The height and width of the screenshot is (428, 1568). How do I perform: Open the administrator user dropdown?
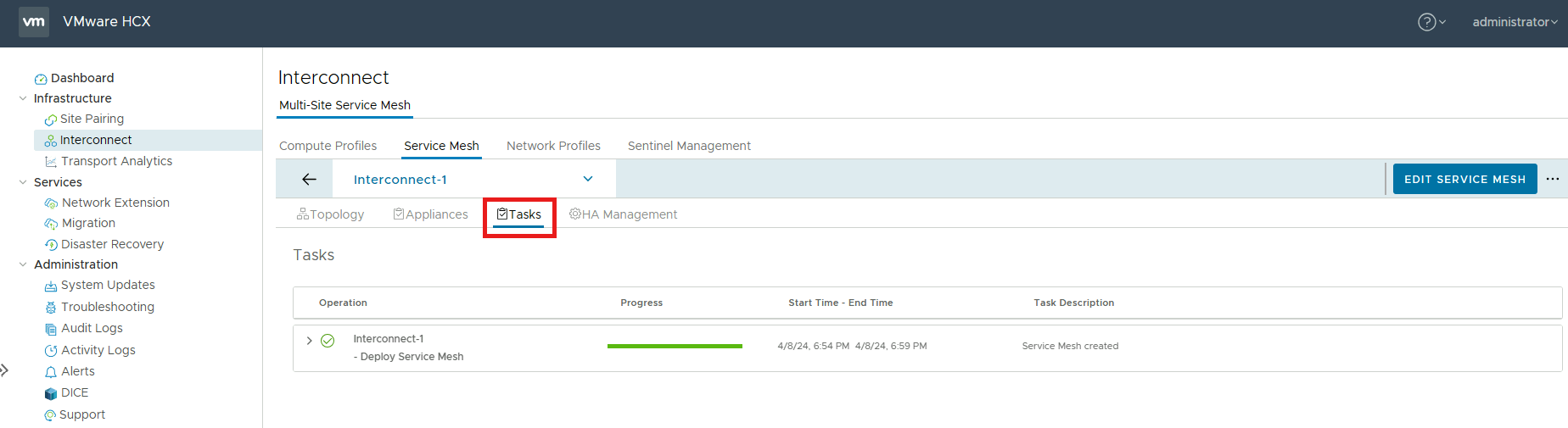1515,22
